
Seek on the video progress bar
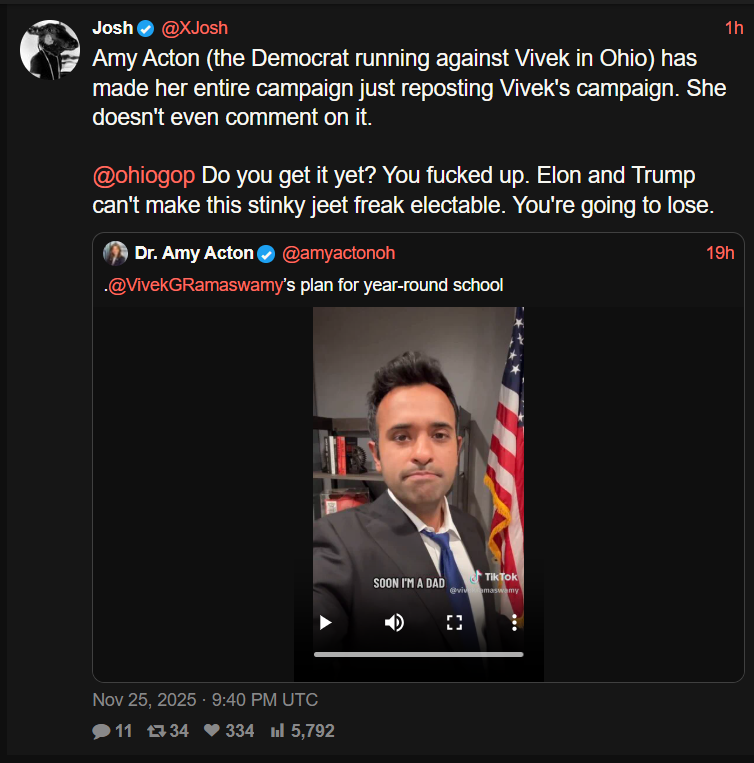coord(418,654)
